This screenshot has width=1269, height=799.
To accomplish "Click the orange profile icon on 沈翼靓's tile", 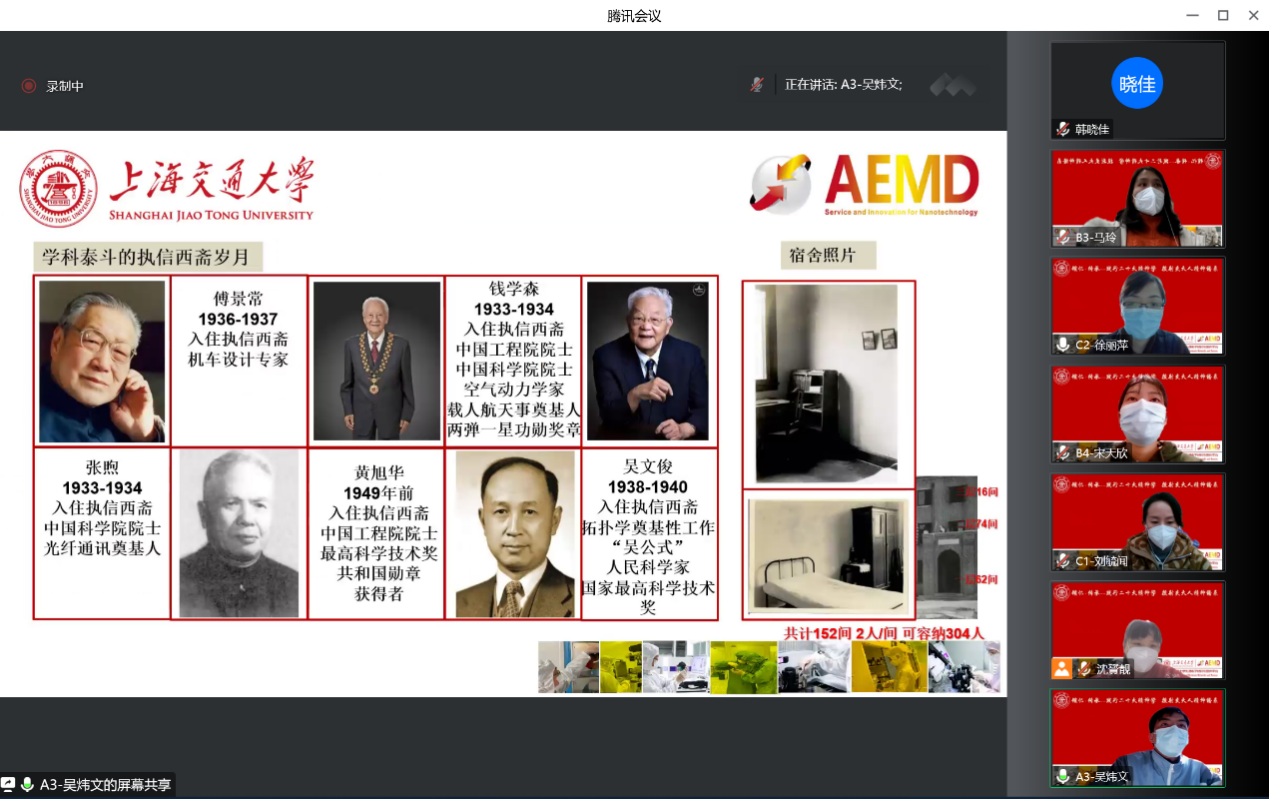I will tap(1062, 667).
